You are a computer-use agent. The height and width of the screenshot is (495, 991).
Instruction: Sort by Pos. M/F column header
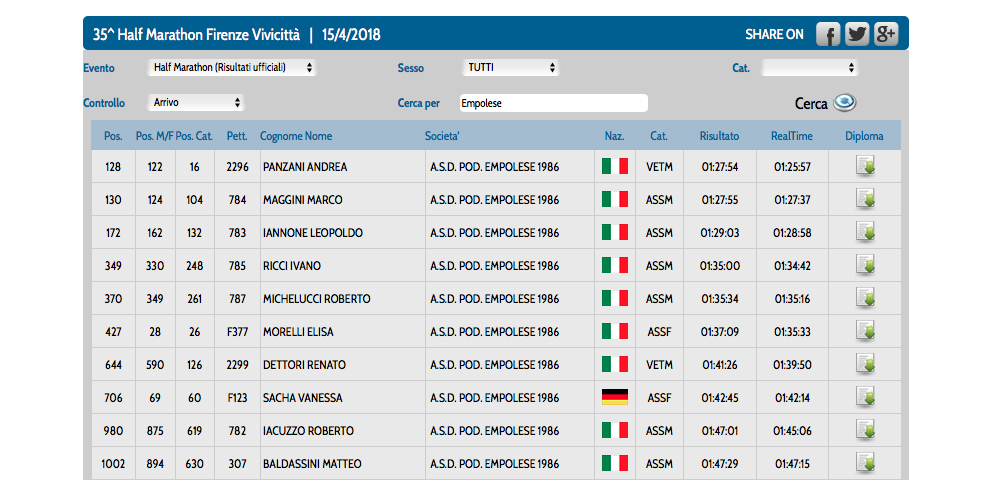[154, 136]
